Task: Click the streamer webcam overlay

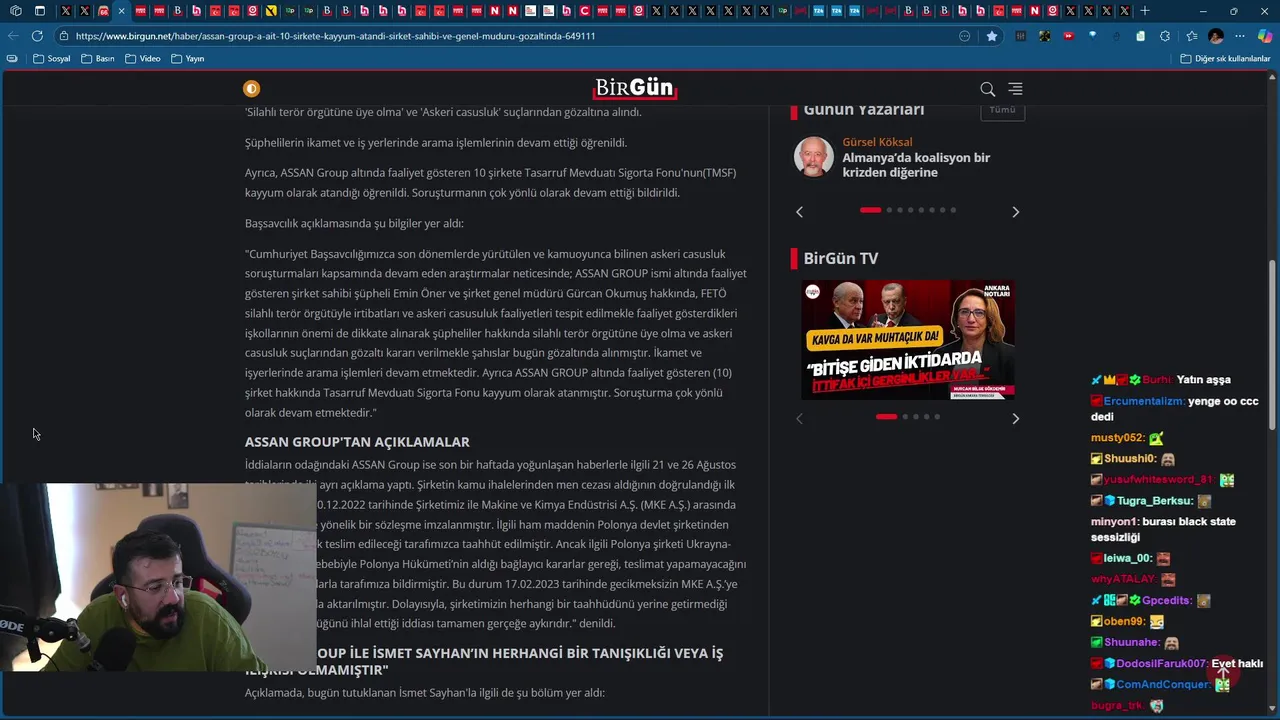Action: coord(158,578)
